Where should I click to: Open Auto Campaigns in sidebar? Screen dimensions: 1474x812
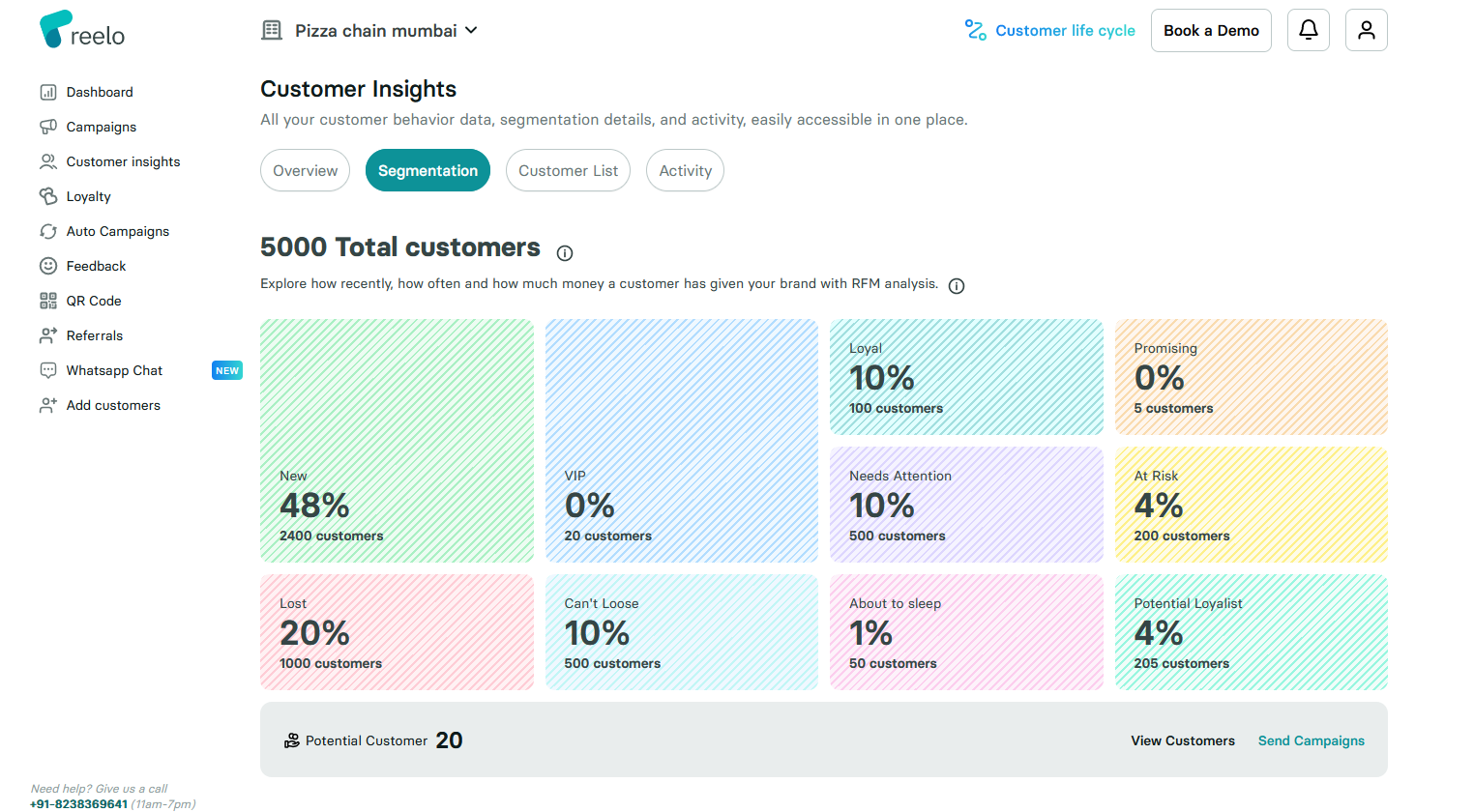pos(117,231)
